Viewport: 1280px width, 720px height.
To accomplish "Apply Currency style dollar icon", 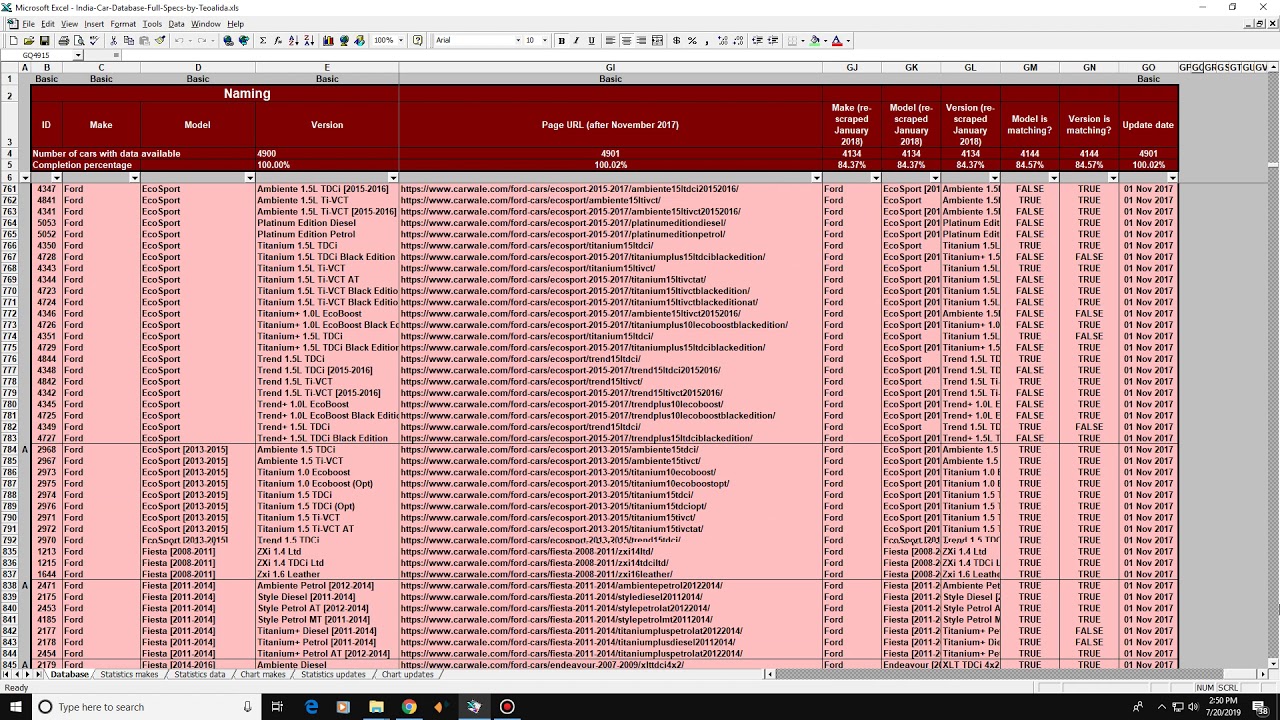I will tap(677, 40).
